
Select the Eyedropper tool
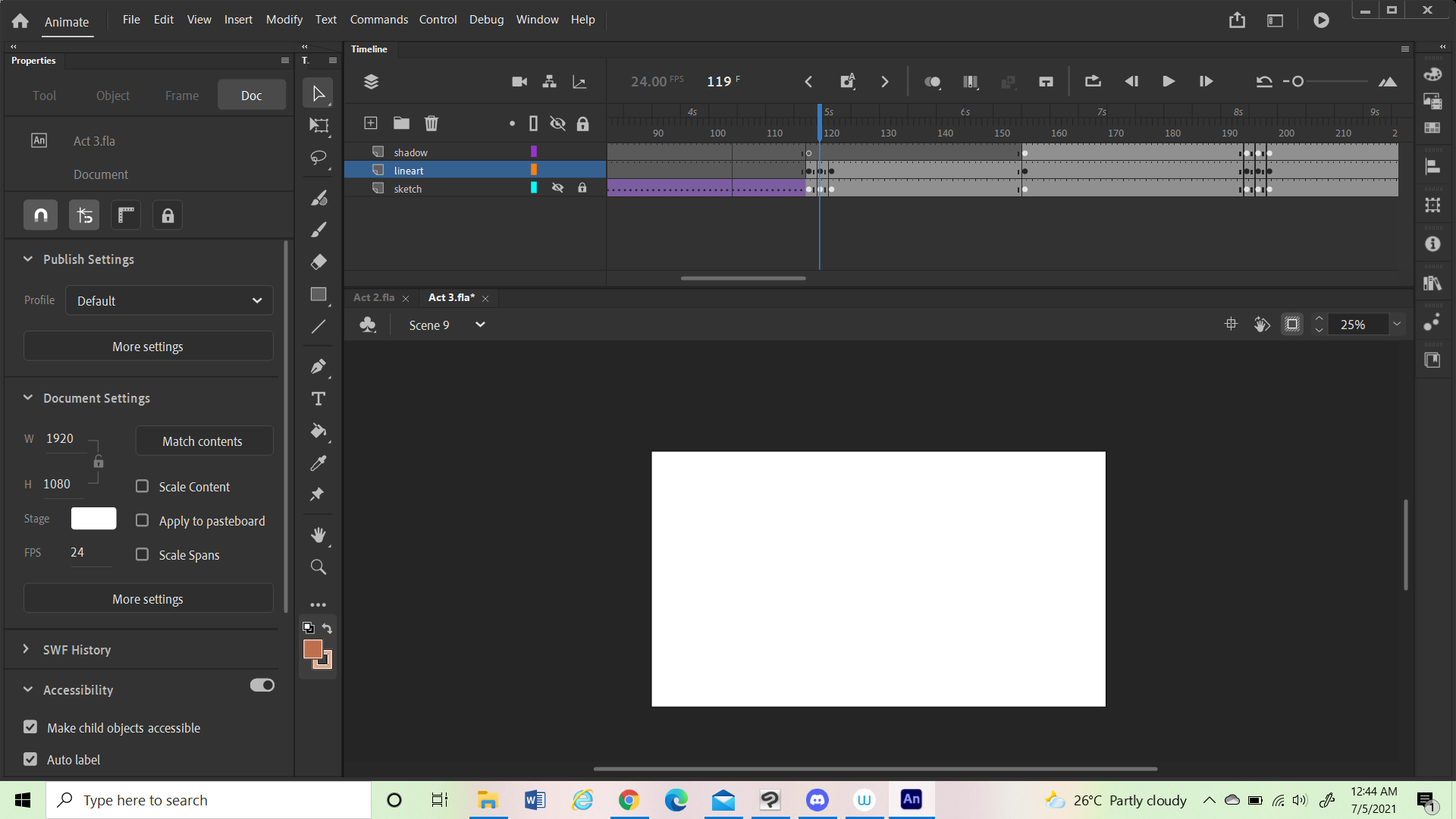pyautogui.click(x=318, y=463)
